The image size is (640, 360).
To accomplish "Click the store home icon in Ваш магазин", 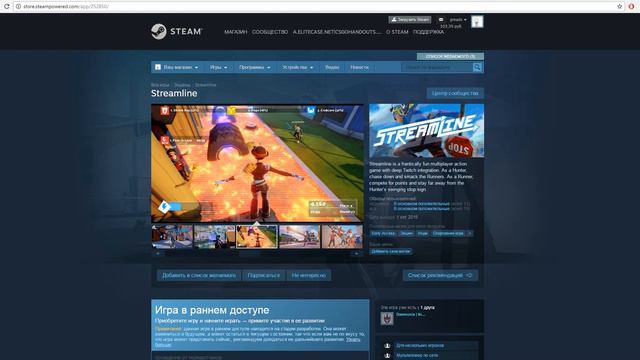I will 158,67.
